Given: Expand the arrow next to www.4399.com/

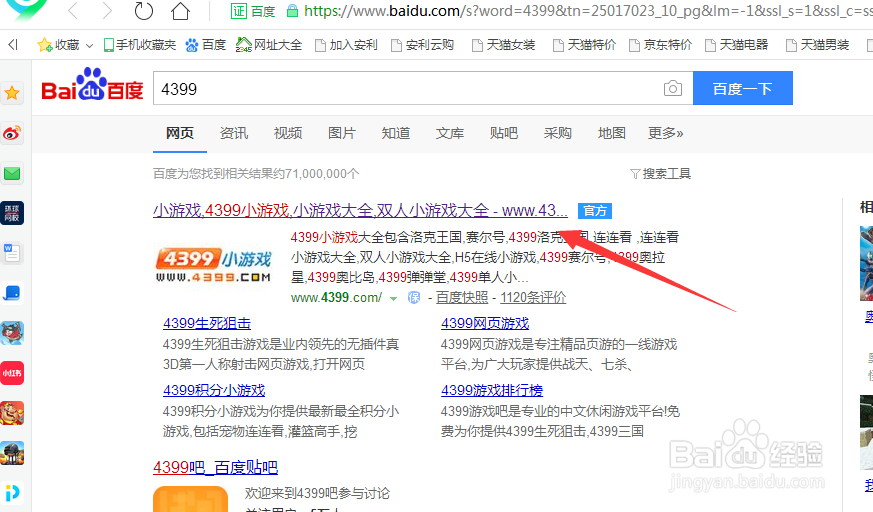Looking at the screenshot, I should [x=394, y=299].
